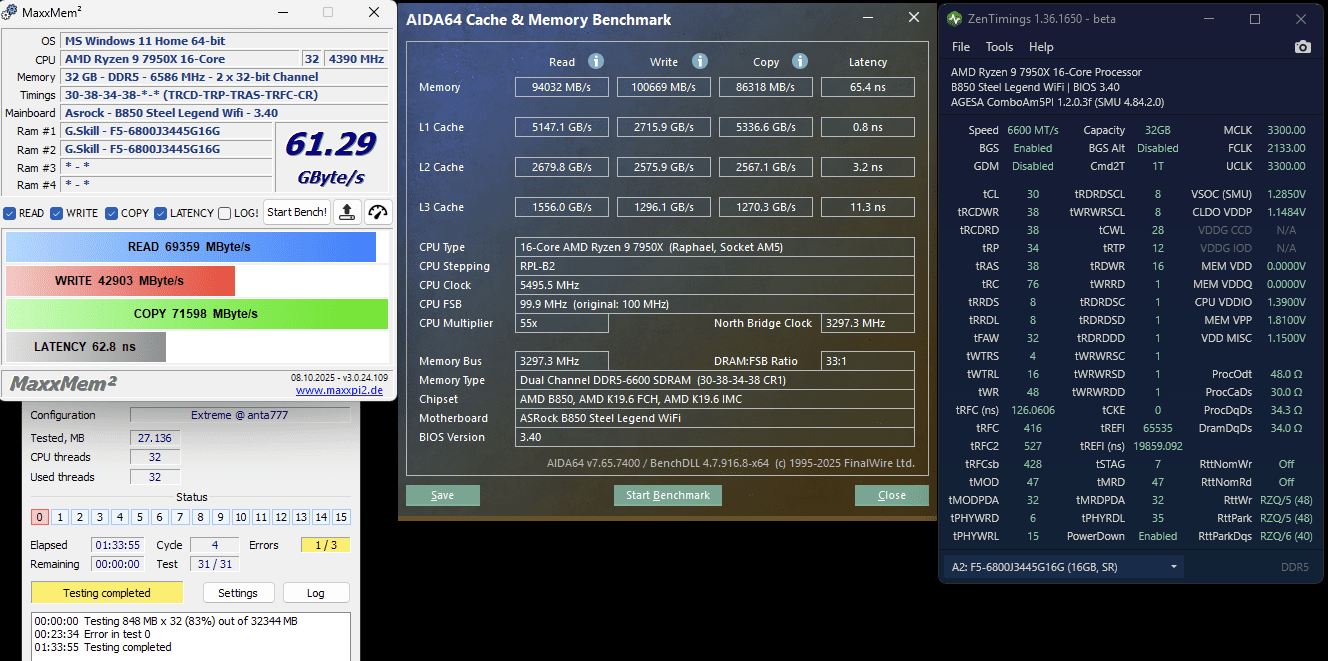This screenshot has width=1328, height=661.
Task: Maximize the ZenTimings window
Action: click(1254, 19)
